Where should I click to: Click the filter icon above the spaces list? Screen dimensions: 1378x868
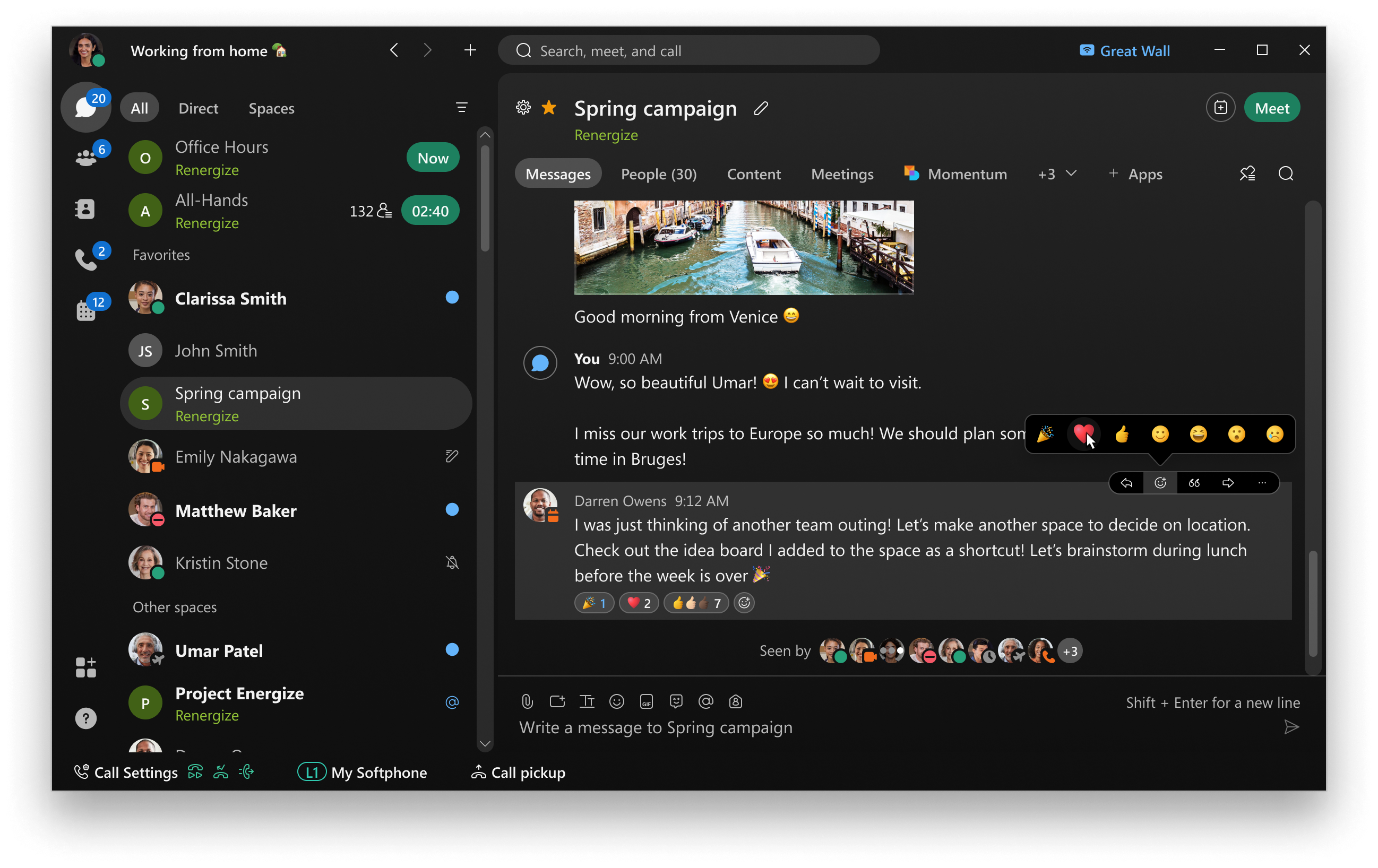tap(461, 108)
